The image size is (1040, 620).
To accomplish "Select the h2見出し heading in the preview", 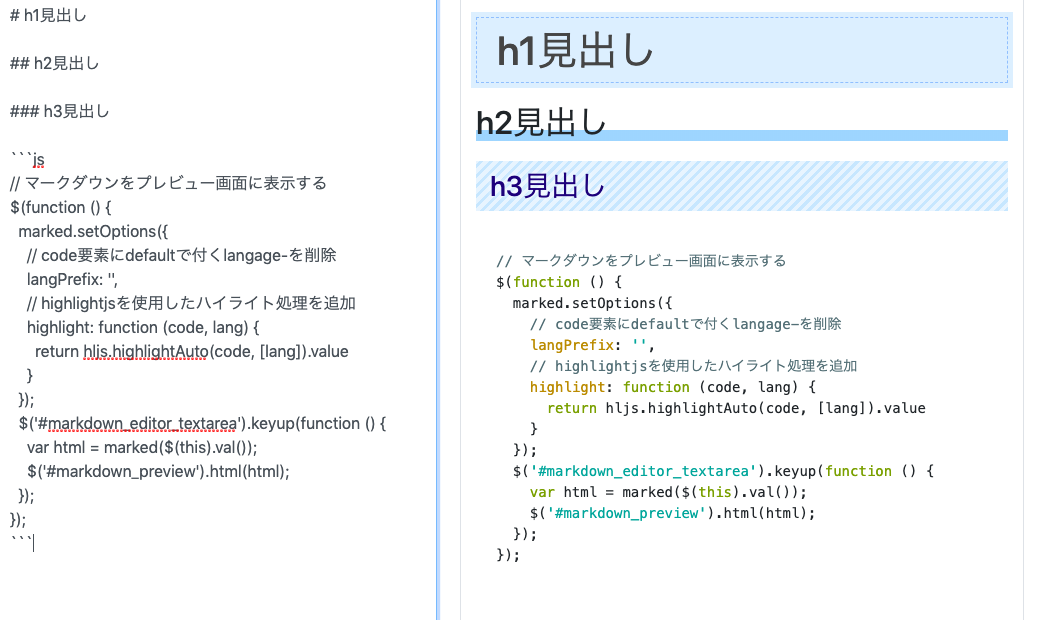I will pyautogui.click(x=540, y=120).
